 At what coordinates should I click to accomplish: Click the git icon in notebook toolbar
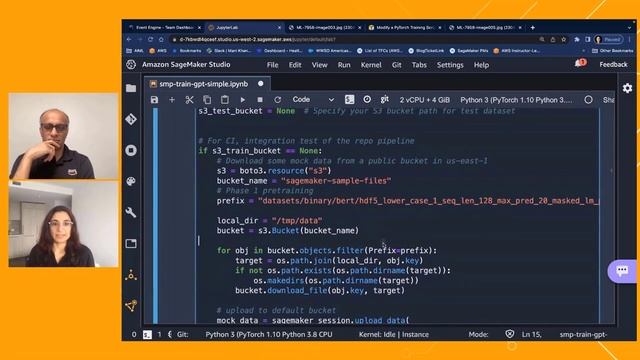384,99
